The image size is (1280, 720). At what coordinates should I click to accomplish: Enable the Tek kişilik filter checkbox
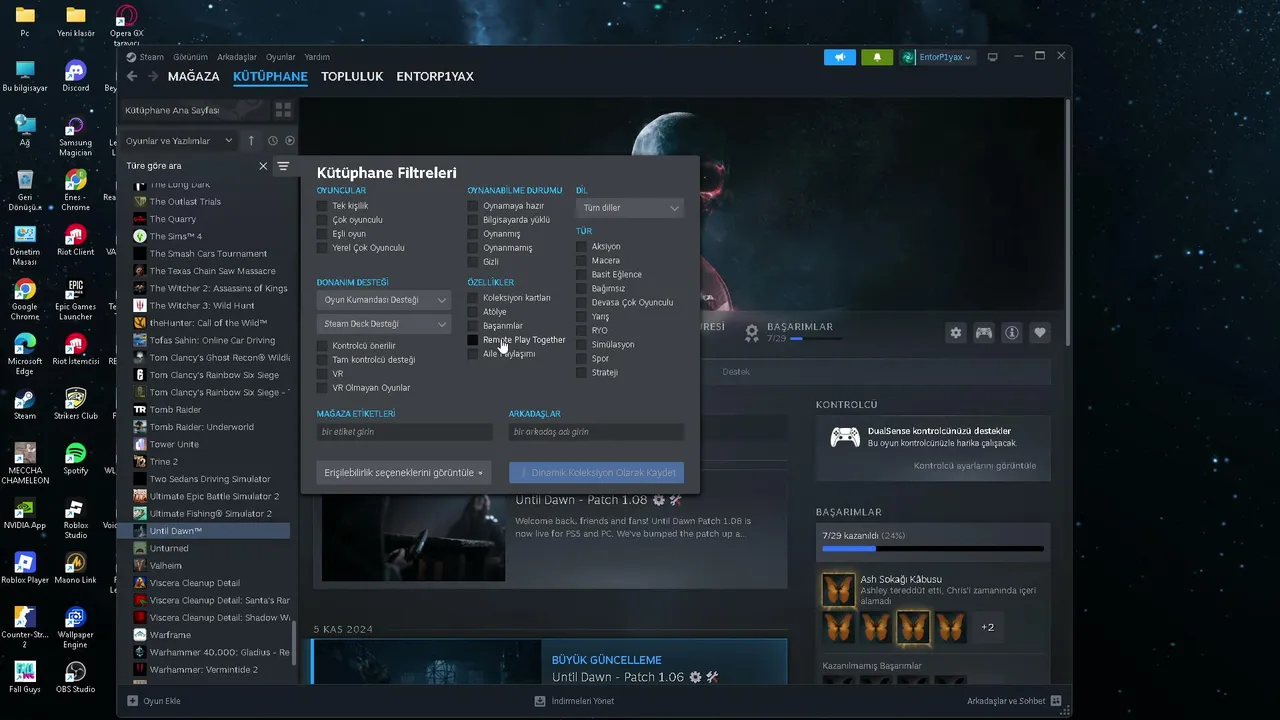pos(322,206)
